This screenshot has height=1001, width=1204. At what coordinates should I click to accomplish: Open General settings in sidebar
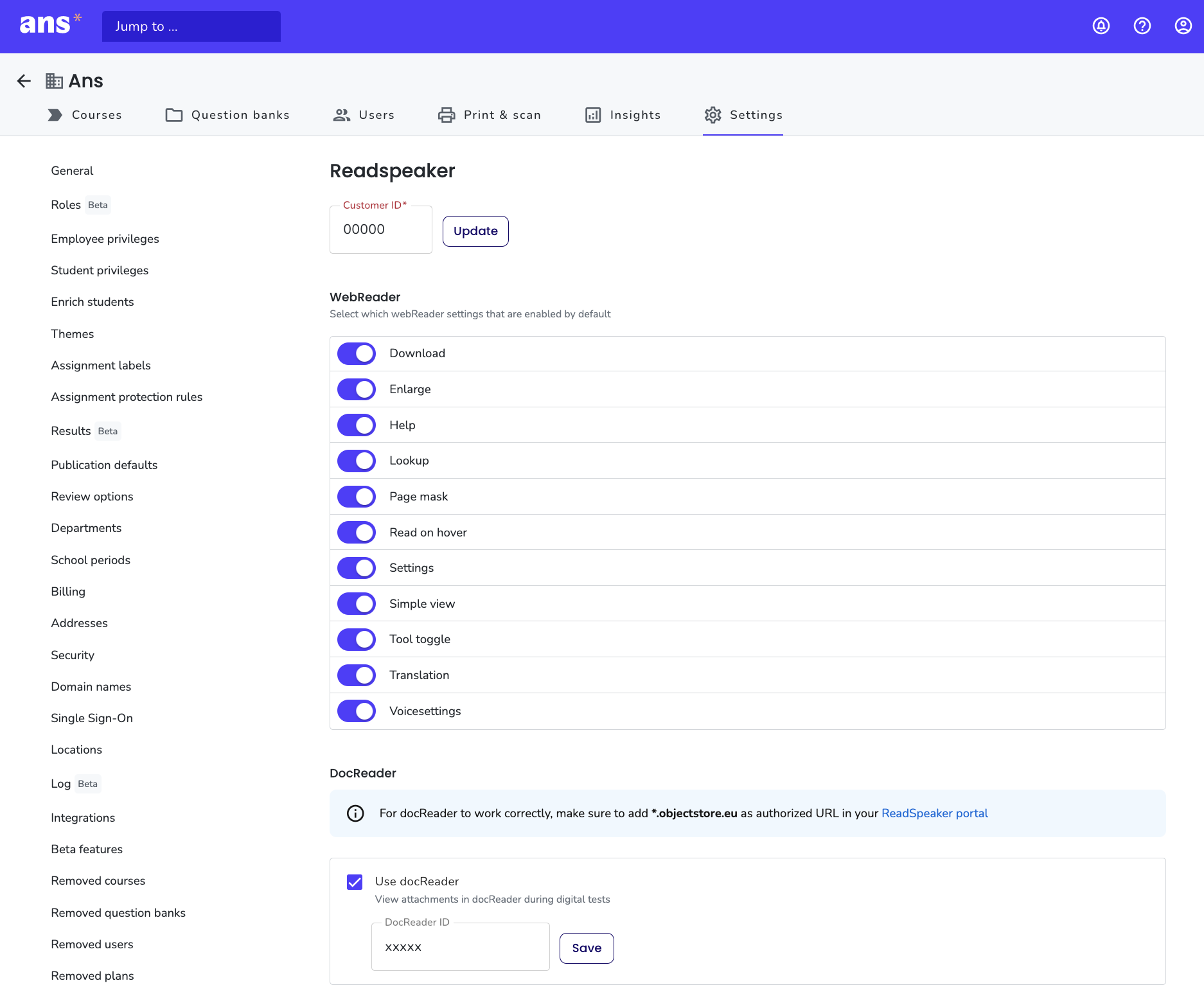click(72, 171)
